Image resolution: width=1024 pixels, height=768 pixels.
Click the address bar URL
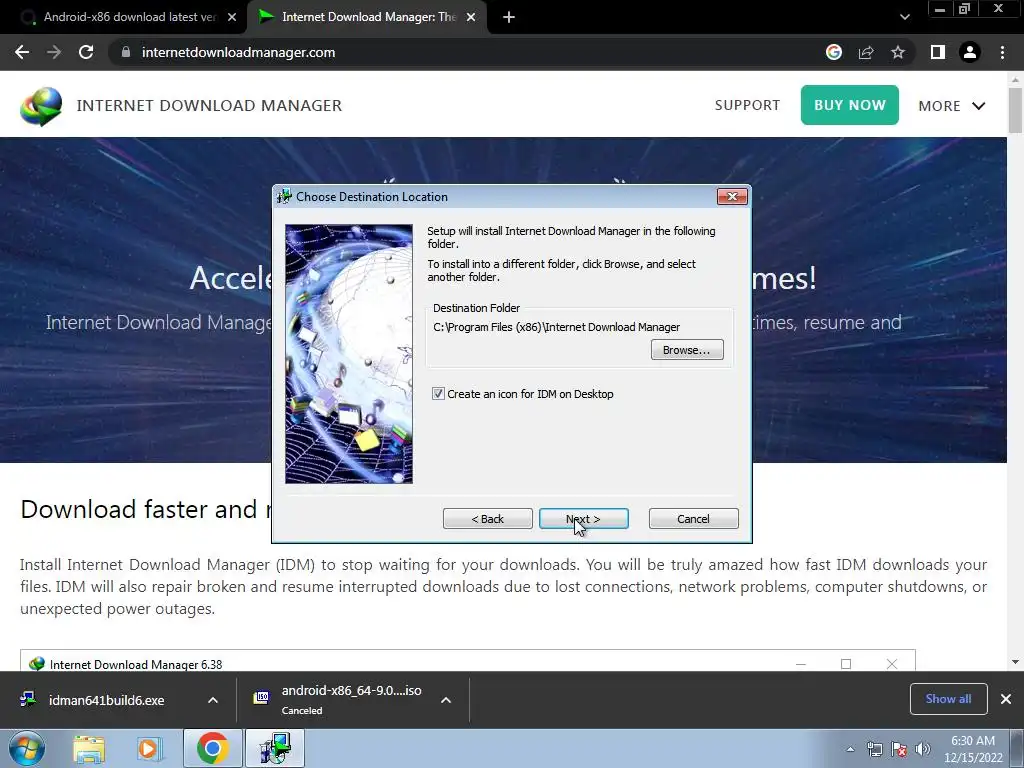[238, 52]
